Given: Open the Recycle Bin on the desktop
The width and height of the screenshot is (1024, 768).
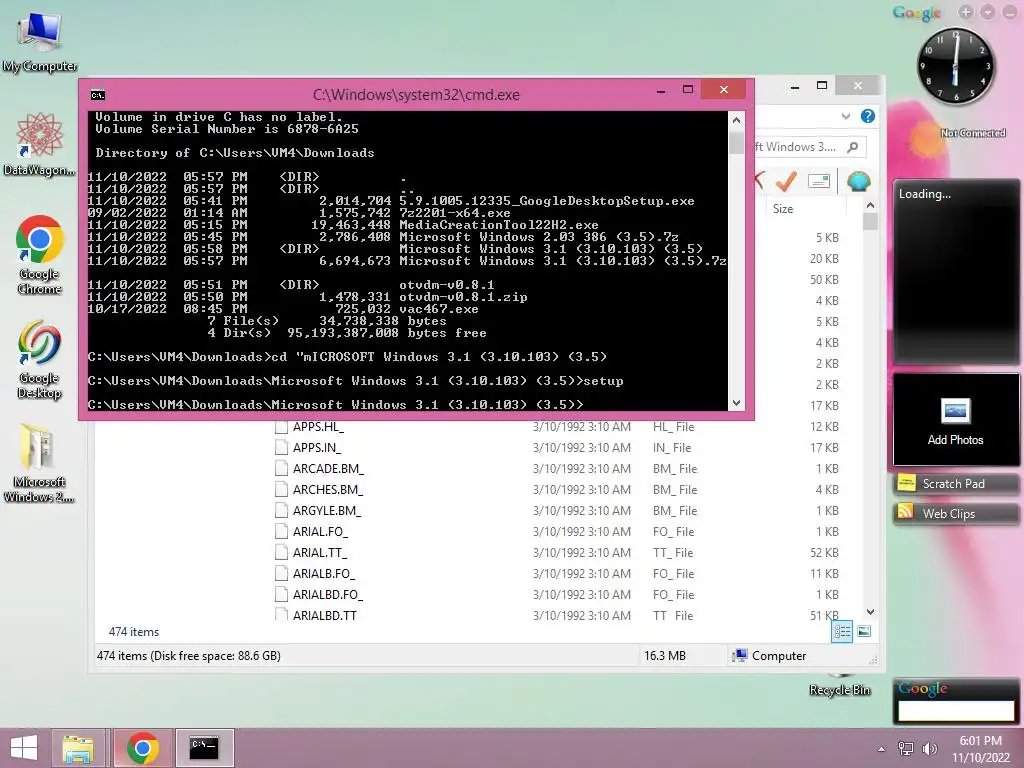Looking at the screenshot, I should pyautogui.click(x=839, y=686).
